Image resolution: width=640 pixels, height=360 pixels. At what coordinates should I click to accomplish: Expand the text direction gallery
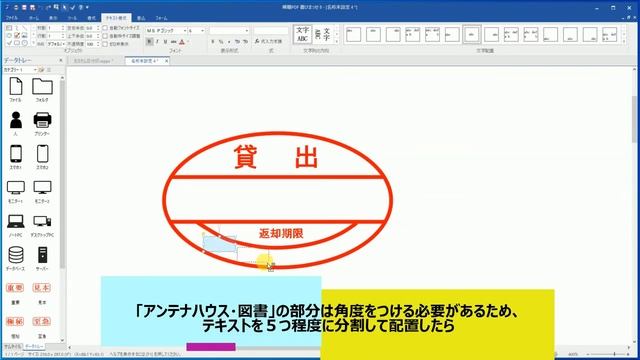(336, 42)
